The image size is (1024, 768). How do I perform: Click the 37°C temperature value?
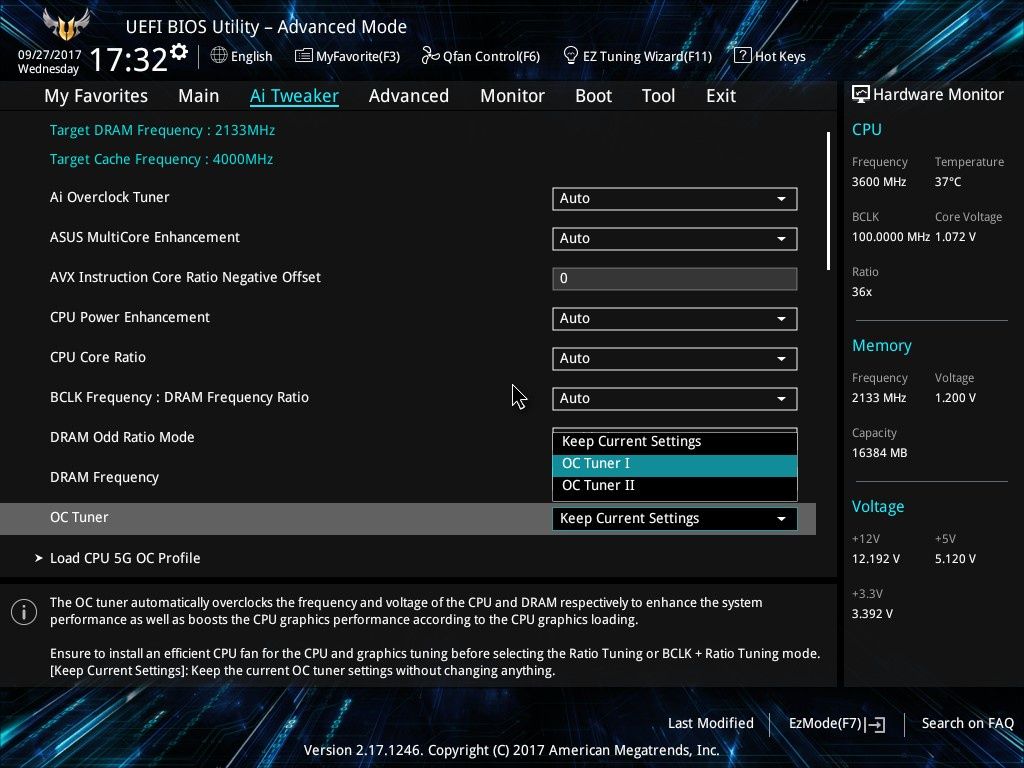[x=948, y=182]
